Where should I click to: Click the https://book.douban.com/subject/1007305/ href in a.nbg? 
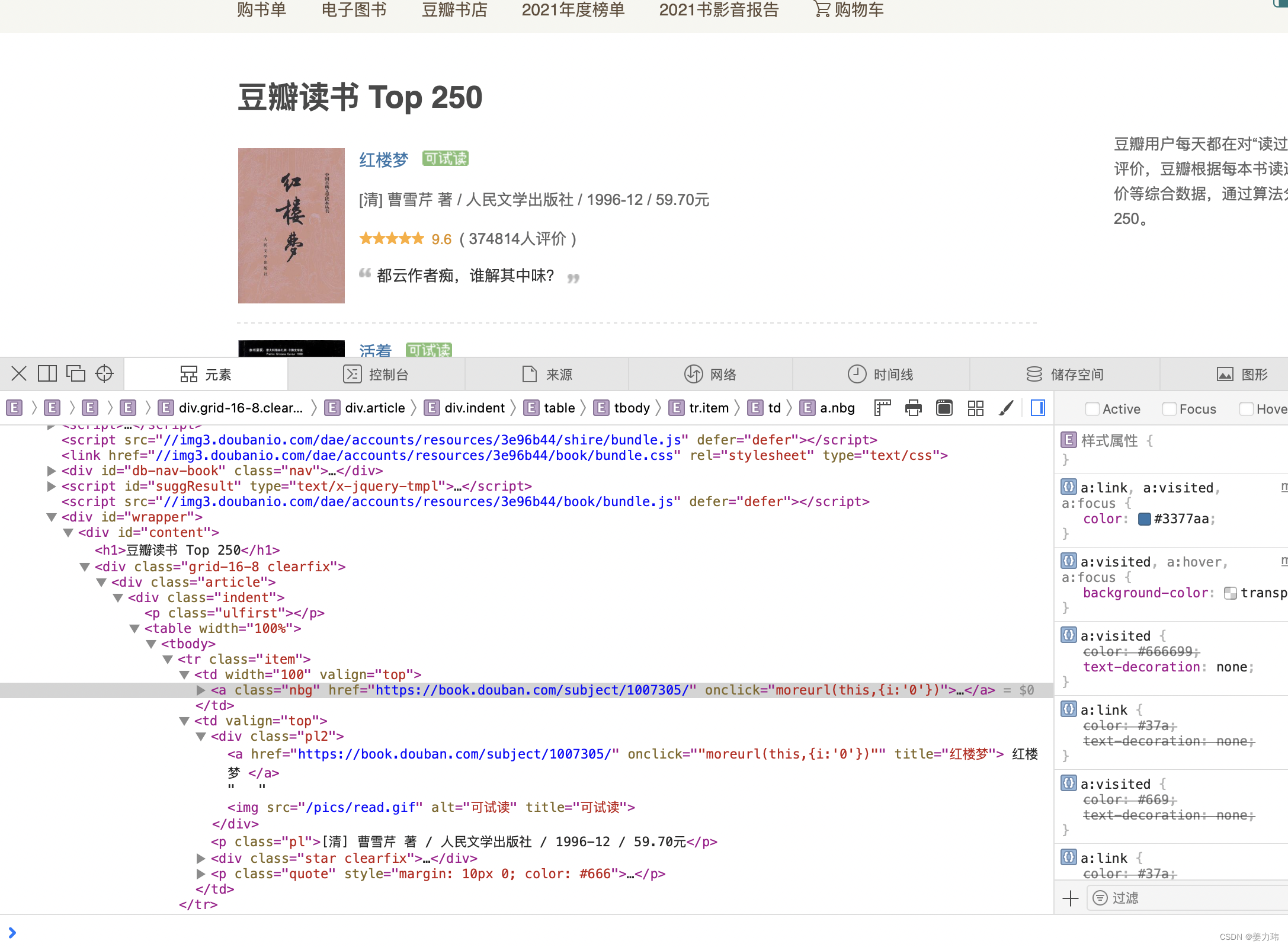point(532,690)
